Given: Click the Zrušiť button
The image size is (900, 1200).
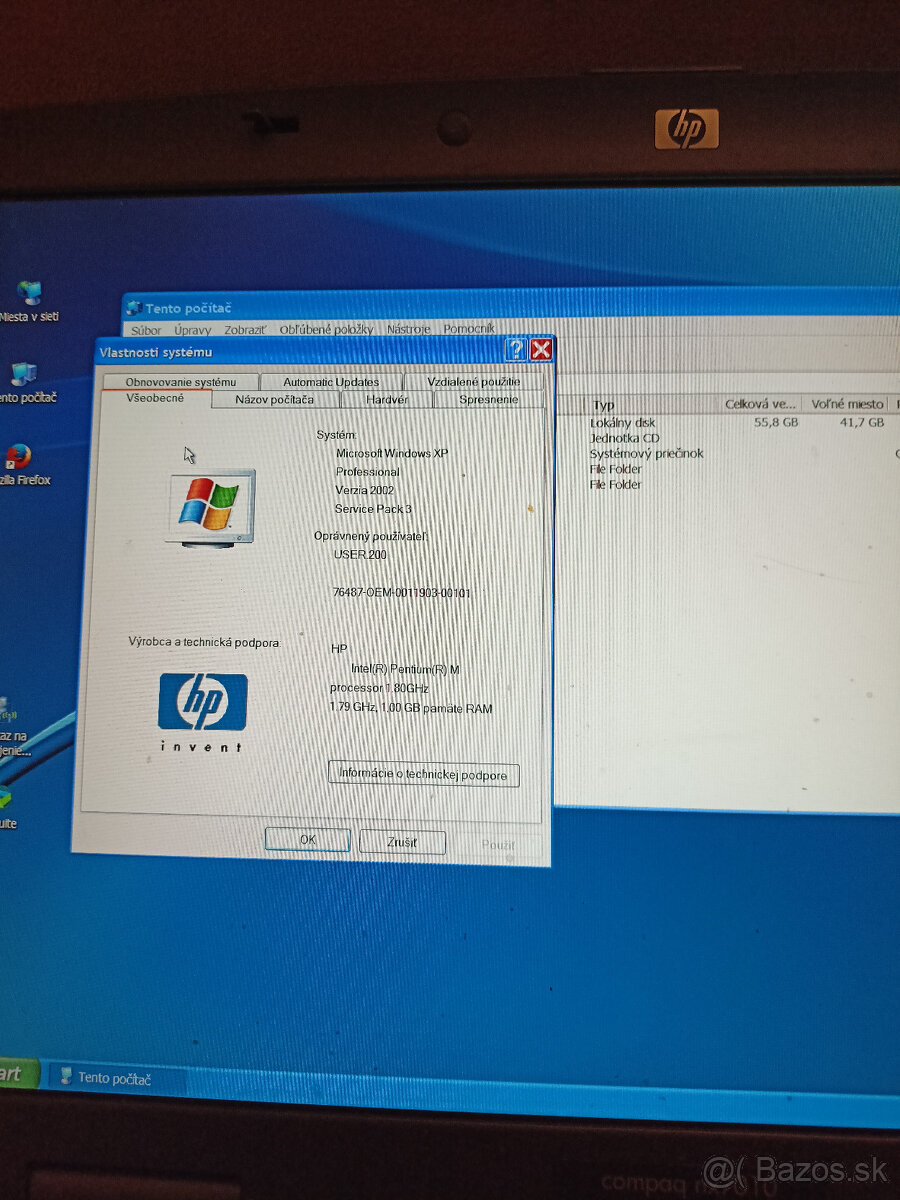Looking at the screenshot, I should (x=402, y=842).
